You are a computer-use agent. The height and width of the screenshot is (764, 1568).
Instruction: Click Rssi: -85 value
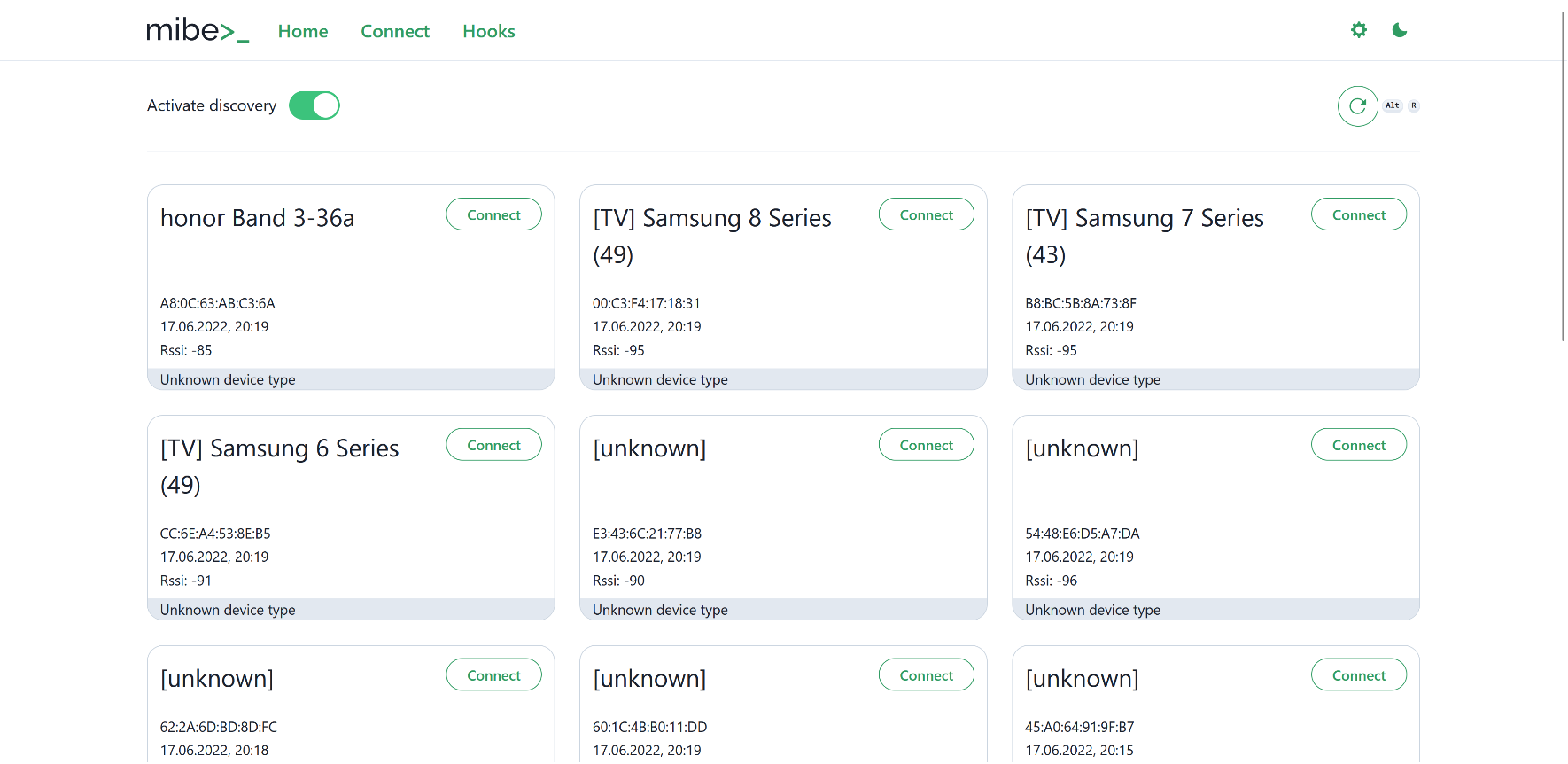point(186,350)
